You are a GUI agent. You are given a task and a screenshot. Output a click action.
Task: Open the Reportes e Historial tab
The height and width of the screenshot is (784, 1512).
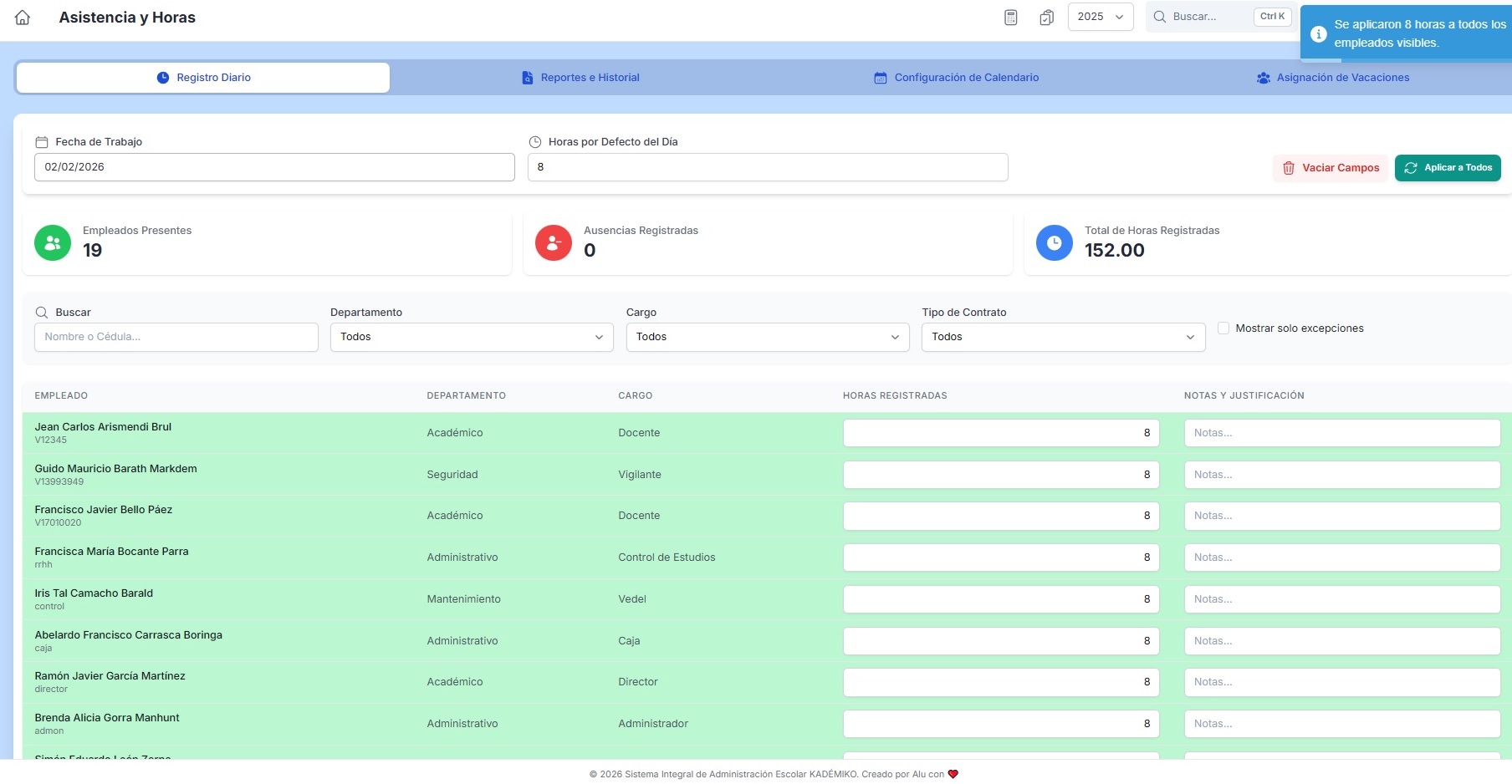(x=580, y=78)
